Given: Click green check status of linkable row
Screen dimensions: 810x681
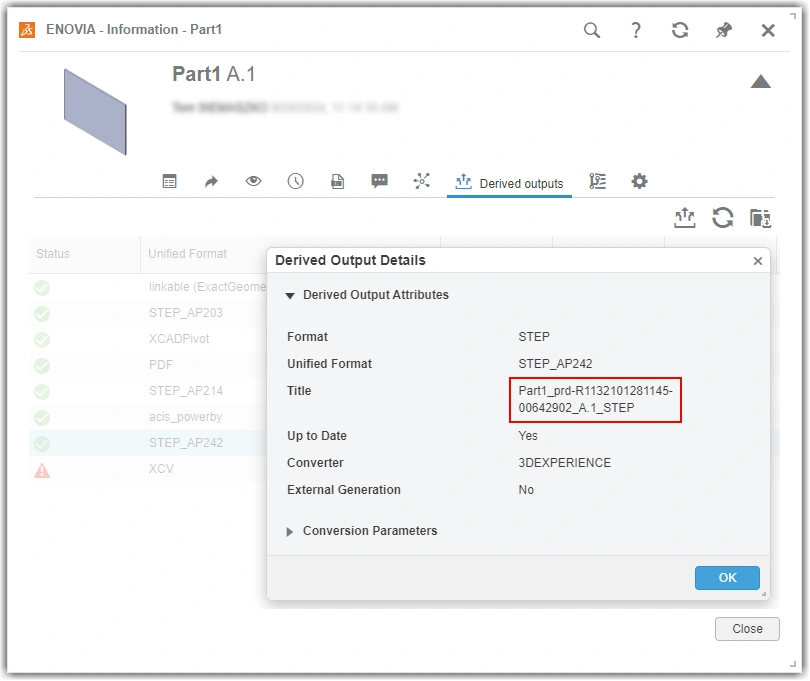Looking at the screenshot, I should tap(42, 288).
